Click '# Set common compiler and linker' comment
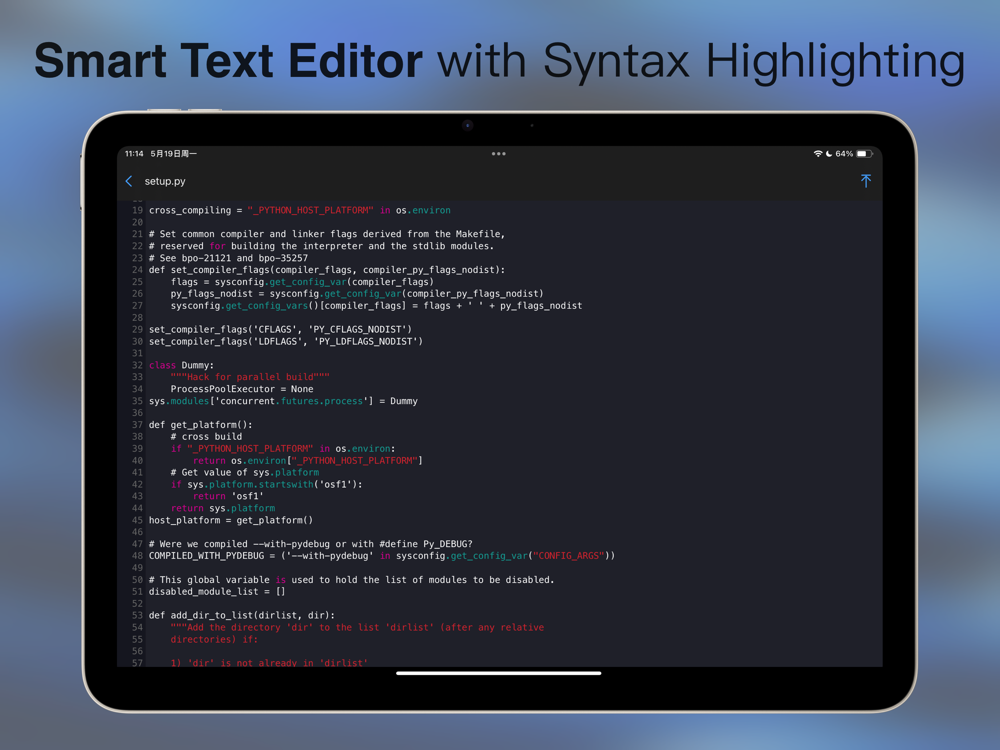The height and width of the screenshot is (750, 1000). pos(327,234)
